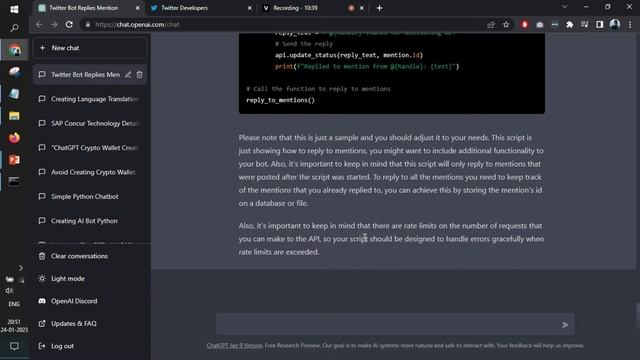Toggle Light mode
This screenshot has width=640, height=360.
point(89,279)
